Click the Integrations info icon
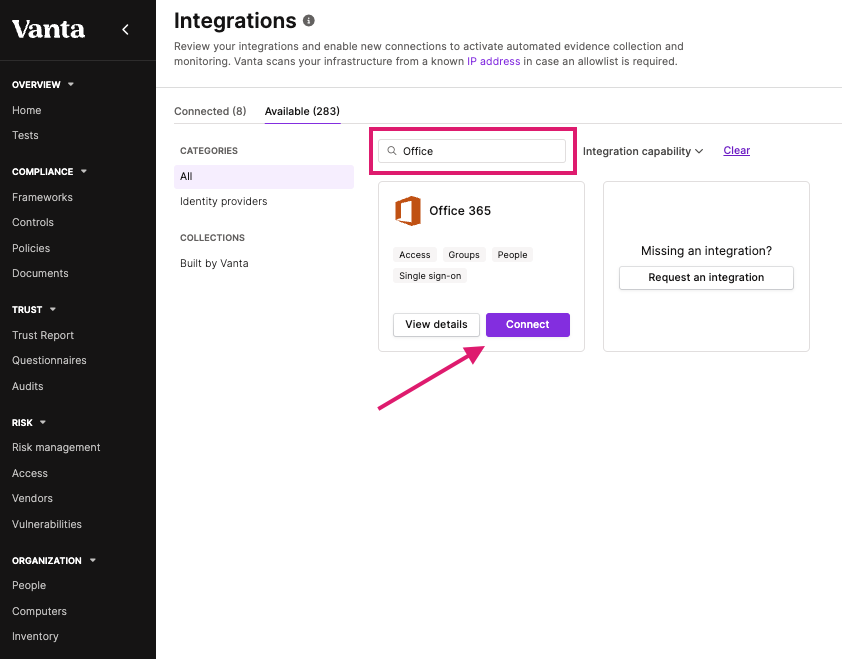The width and height of the screenshot is (842, 659). point(309,20)
